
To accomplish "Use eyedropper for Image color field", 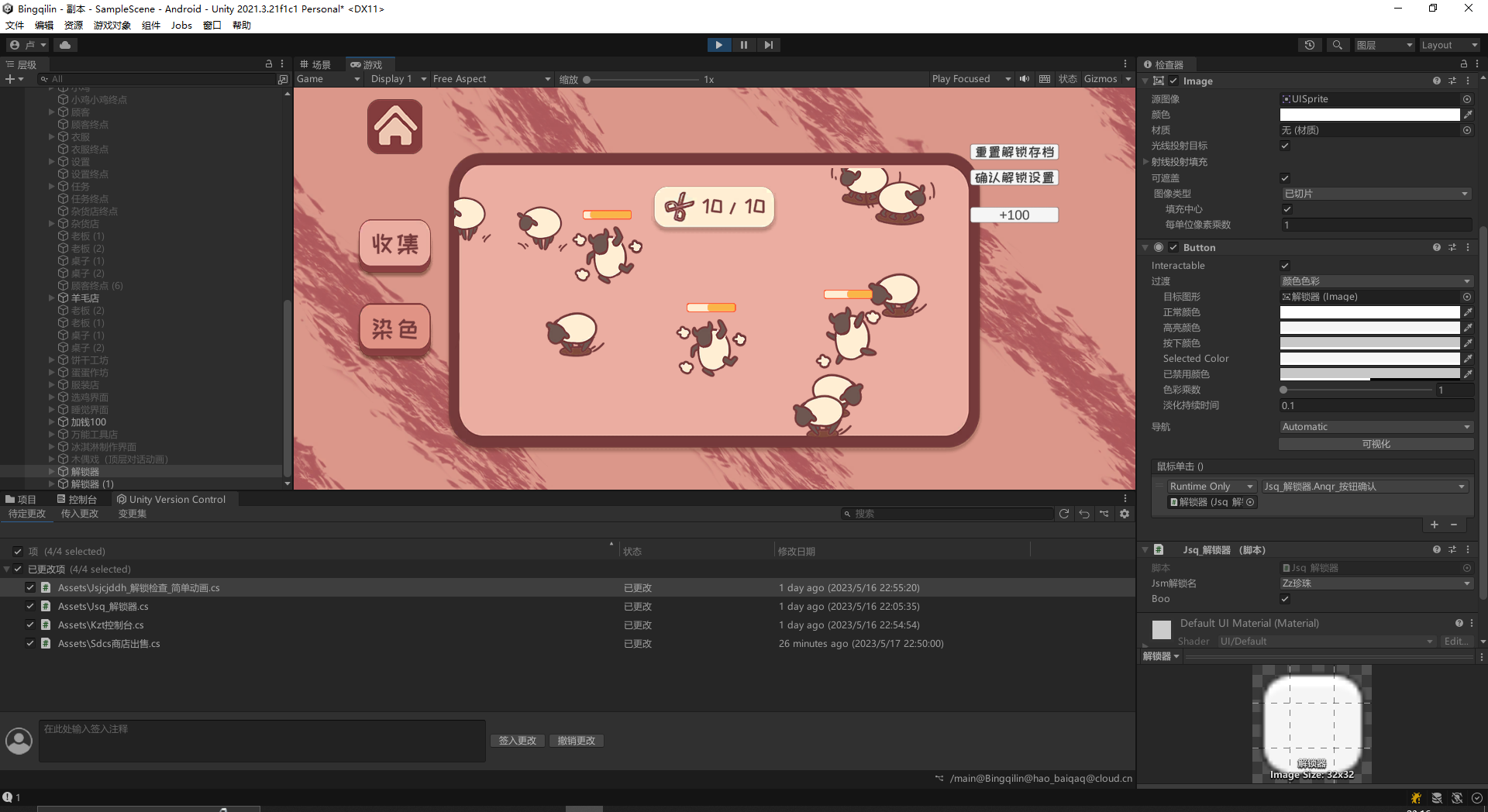I will [x=1468, y=115].
